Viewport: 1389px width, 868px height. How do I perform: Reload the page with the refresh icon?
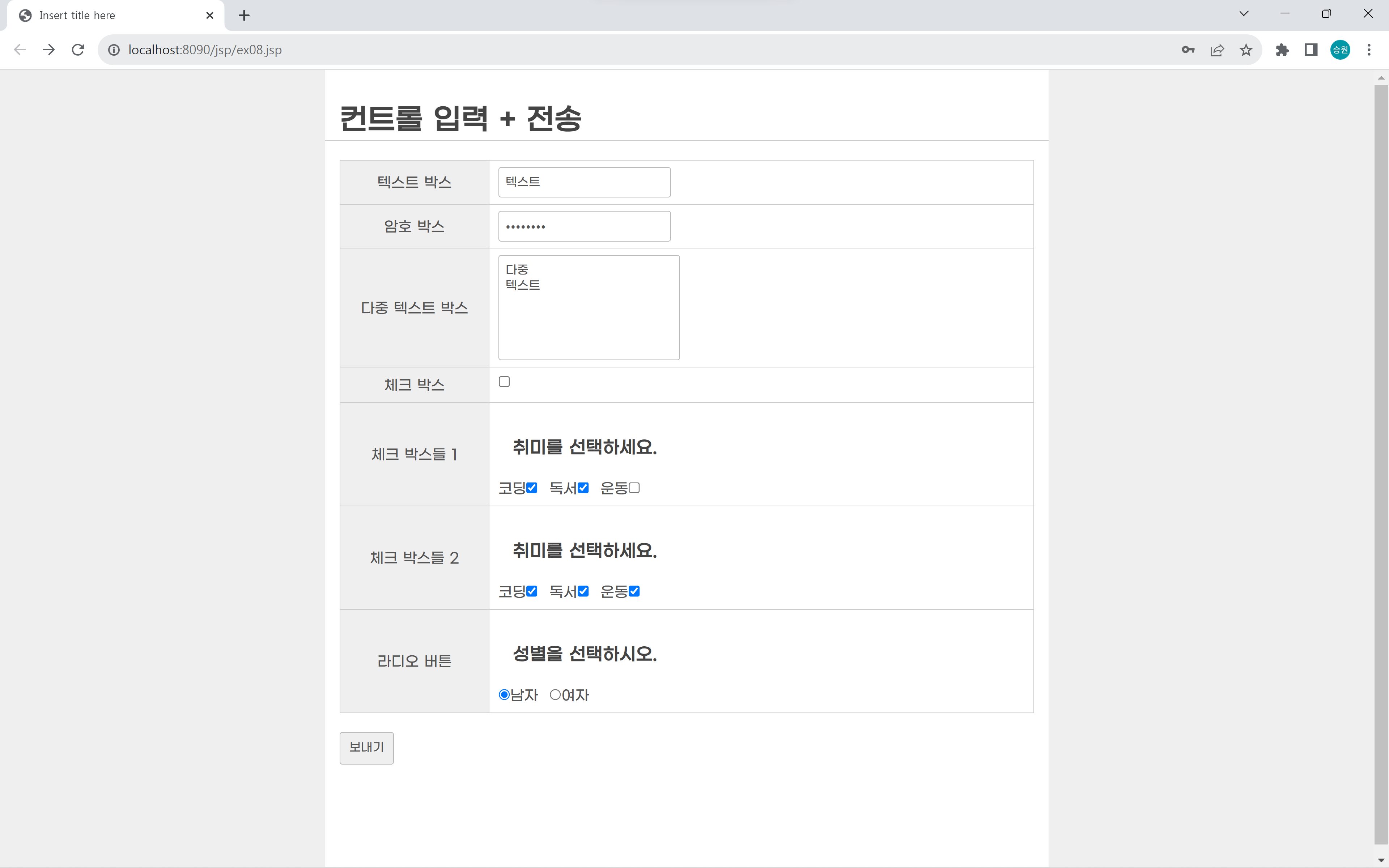[78, 50]
